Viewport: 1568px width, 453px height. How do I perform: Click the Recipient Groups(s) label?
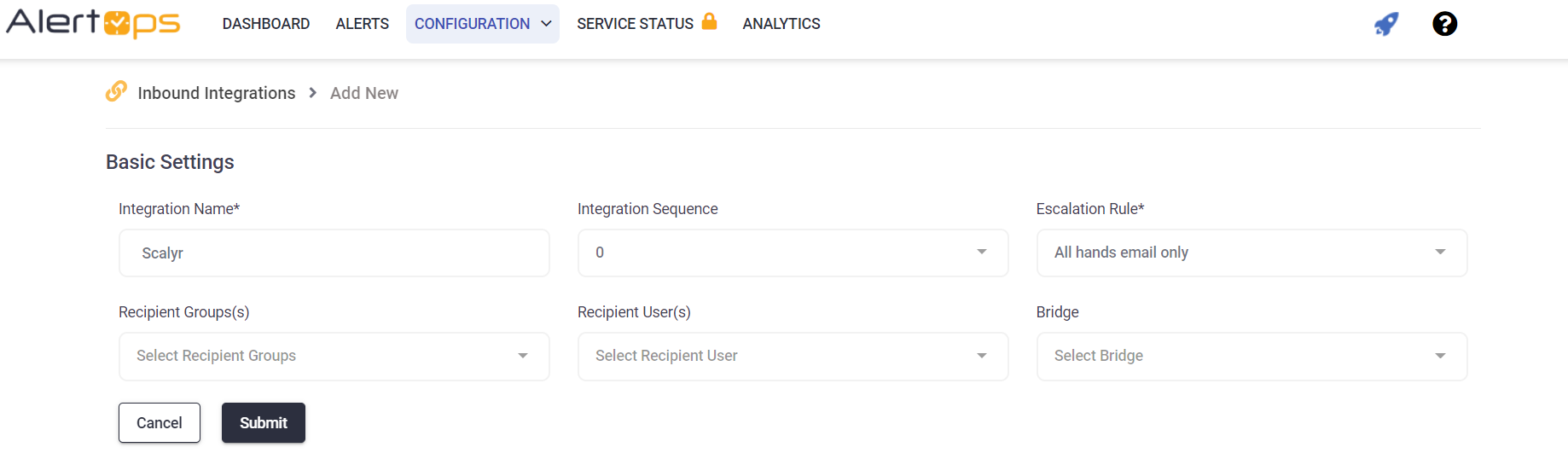(184, 312)
